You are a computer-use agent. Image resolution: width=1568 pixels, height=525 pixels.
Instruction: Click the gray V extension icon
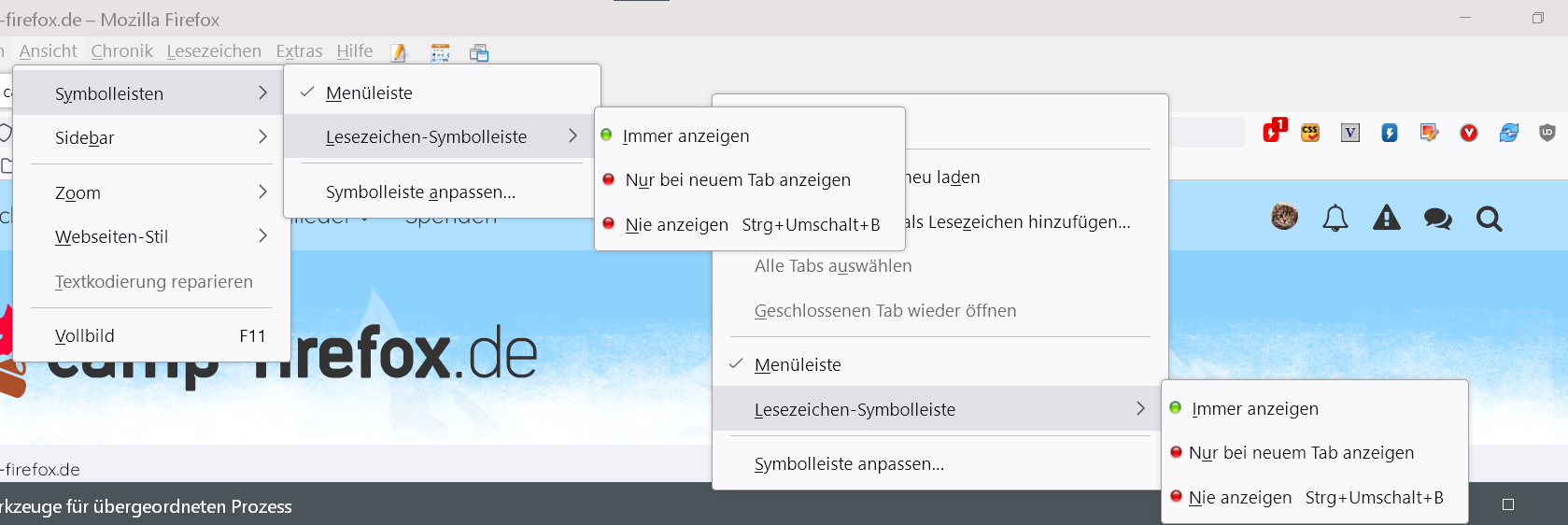pyautogui.click(x=1350, y=133)
